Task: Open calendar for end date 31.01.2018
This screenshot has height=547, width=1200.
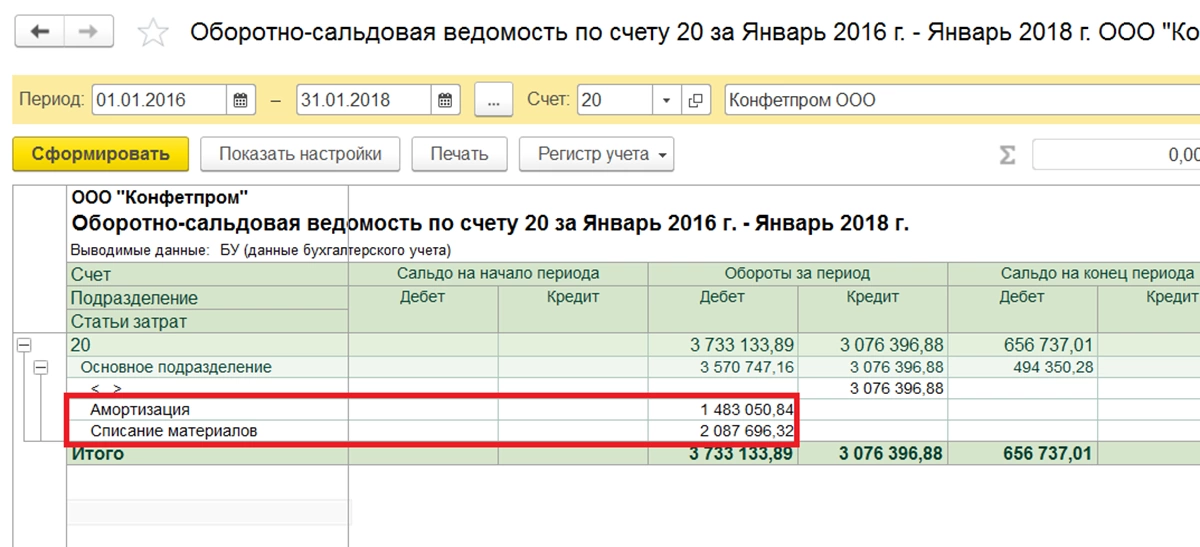Action: point(446,100)
